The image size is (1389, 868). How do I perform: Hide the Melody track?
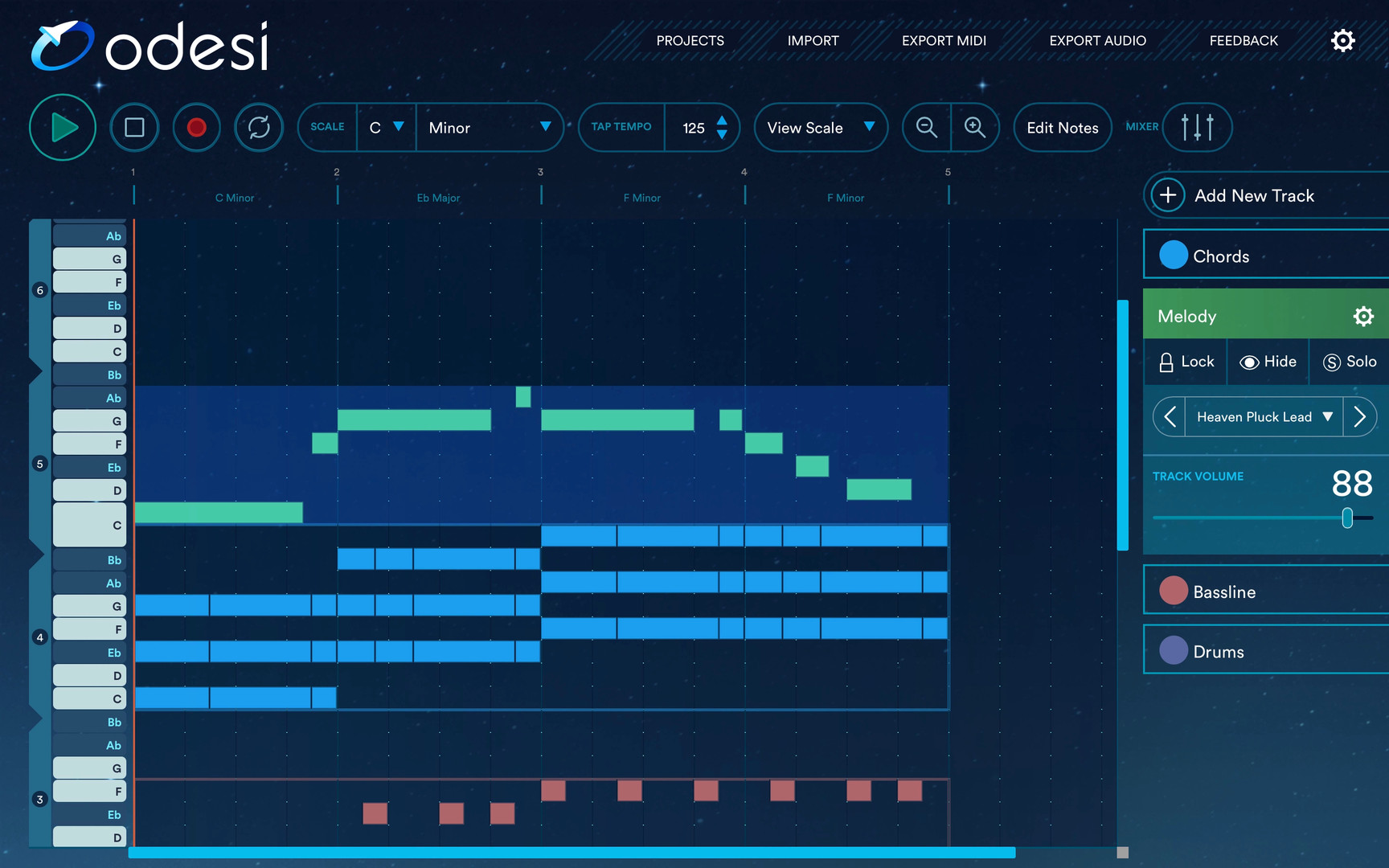(1268, 362)
